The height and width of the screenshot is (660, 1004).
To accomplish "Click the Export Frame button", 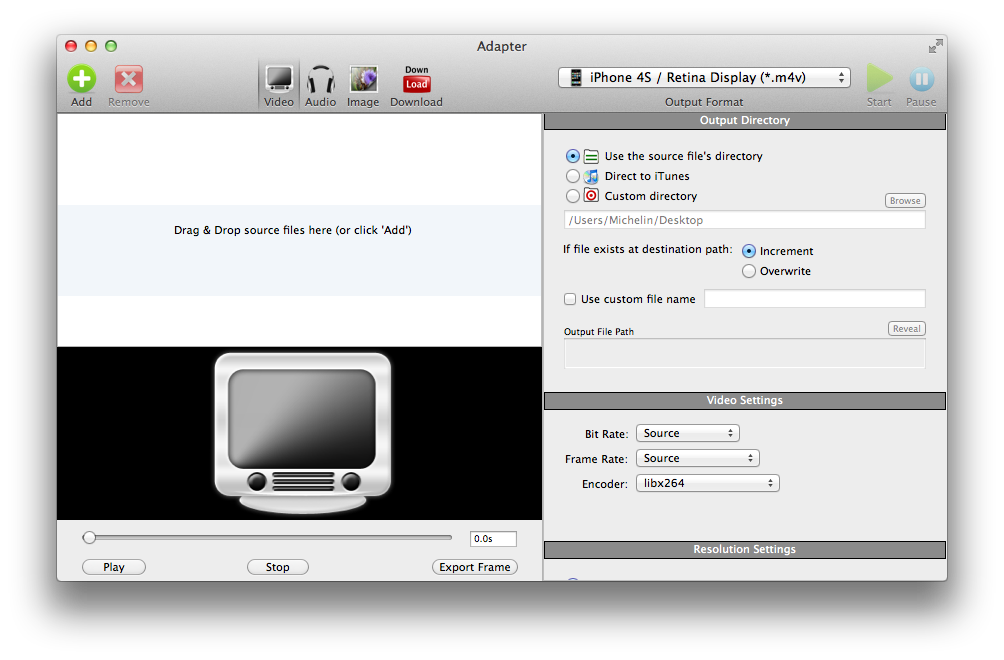I will coord(474,567).
